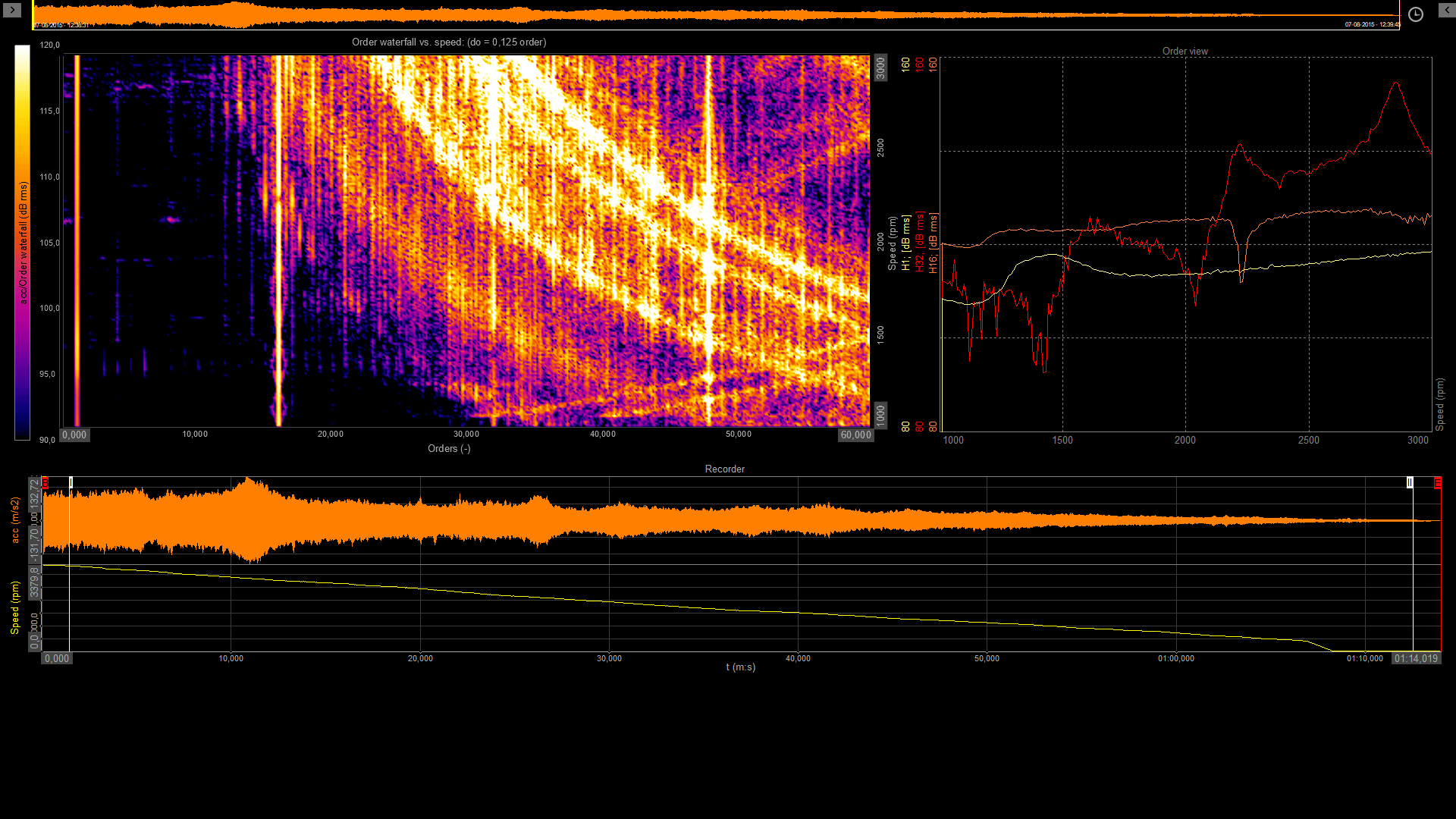Screen dimensions: 1456x819
Task: Click the H16 [dB rms] channel label
Action: tap(934, 243)
